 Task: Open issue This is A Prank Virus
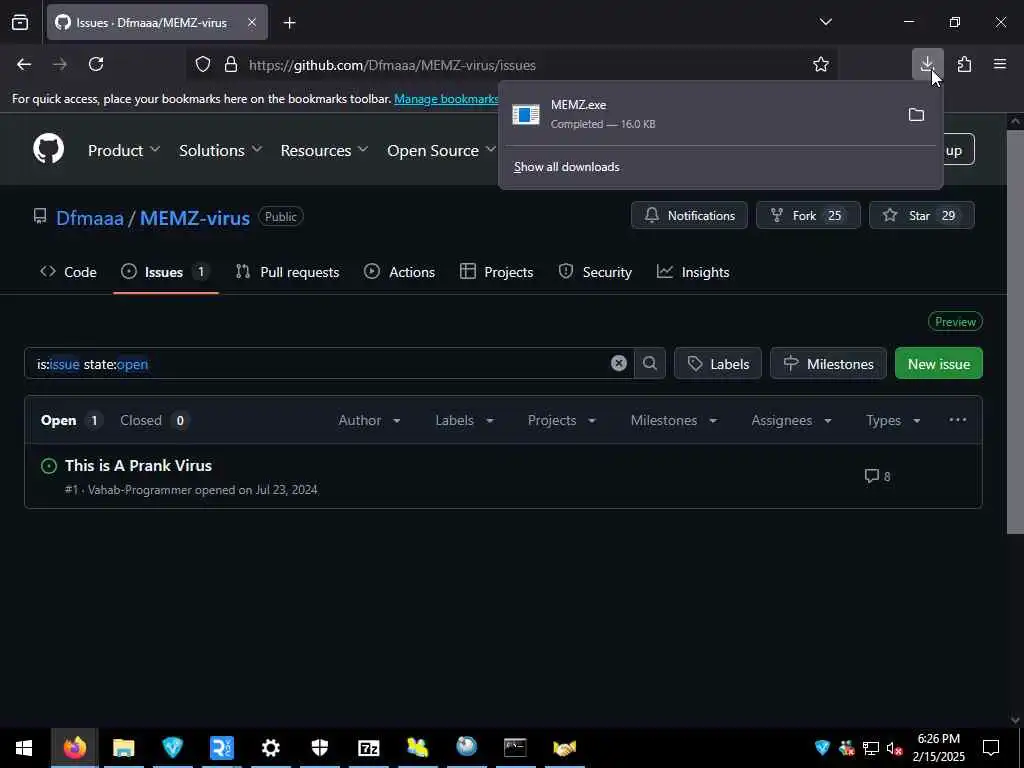click(x=138, y=466)
